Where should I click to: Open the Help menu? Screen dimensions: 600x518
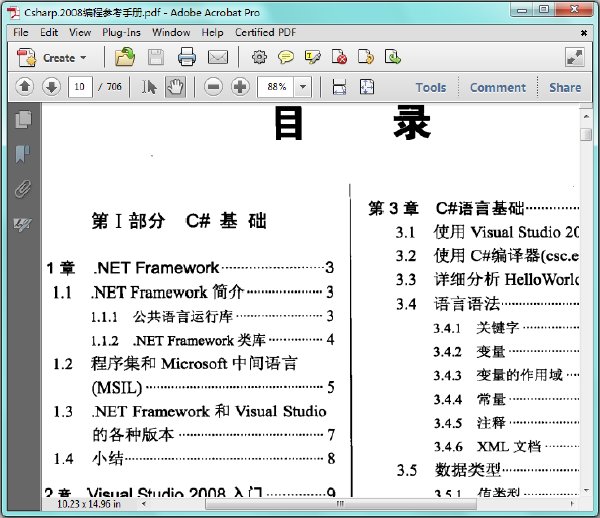(212, 33)
